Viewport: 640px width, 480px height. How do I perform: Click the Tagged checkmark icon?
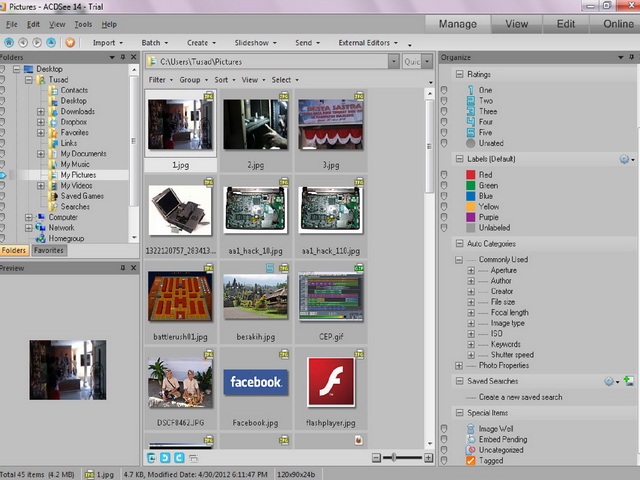tap(470, 461)
